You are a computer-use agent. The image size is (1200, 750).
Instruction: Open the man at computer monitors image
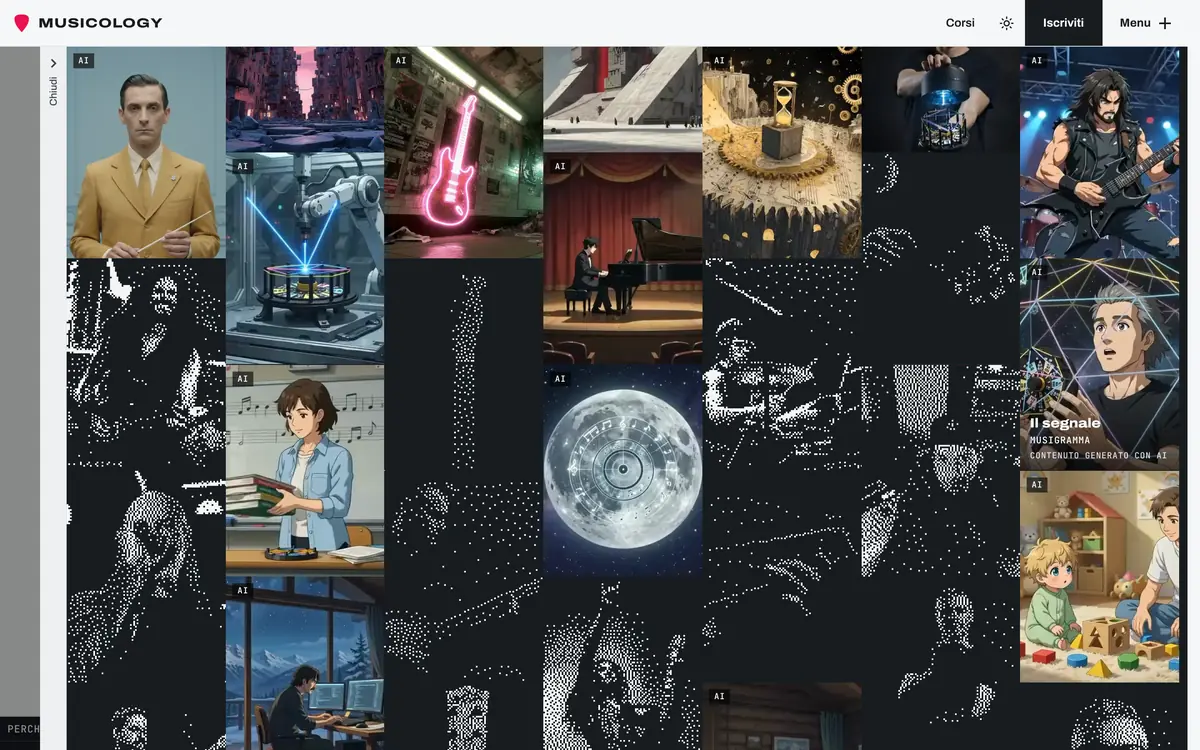305,663
